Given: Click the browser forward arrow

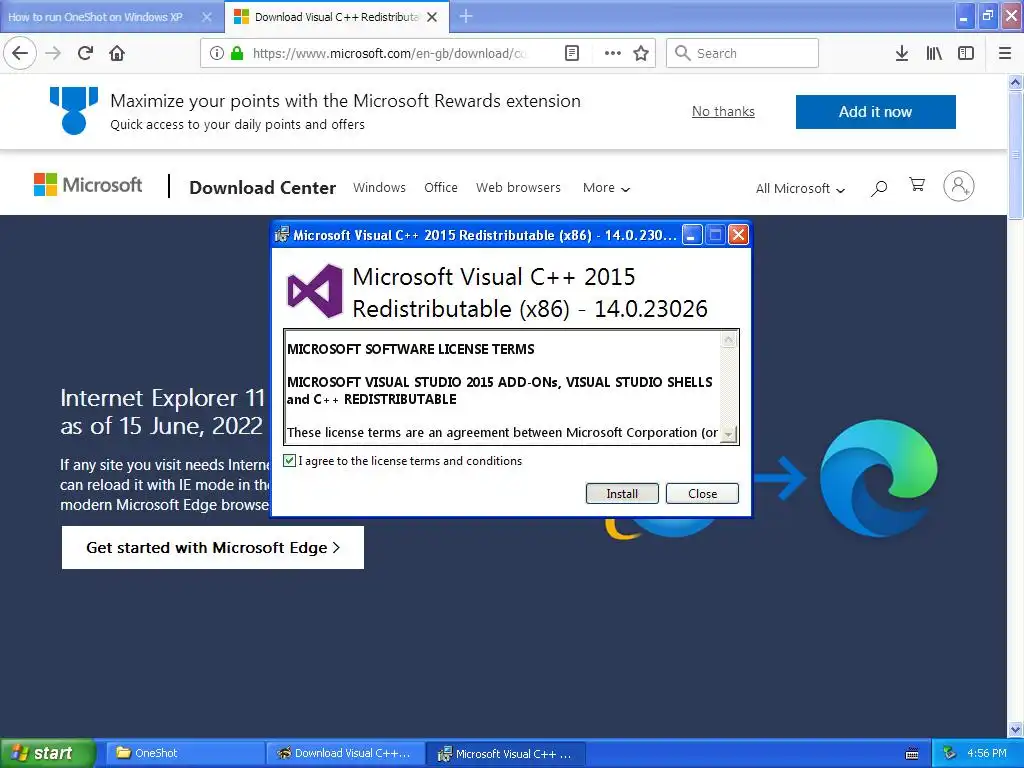Looking at the screenshot, I should [x=53, y=53].
